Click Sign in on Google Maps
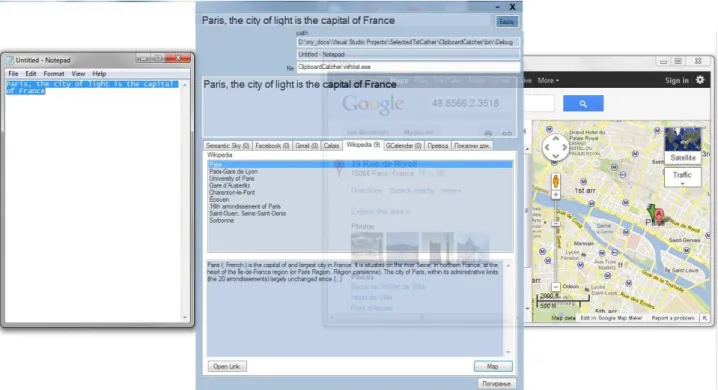The height and width of the screenshot is (390, 718). (x=676, y=80)
